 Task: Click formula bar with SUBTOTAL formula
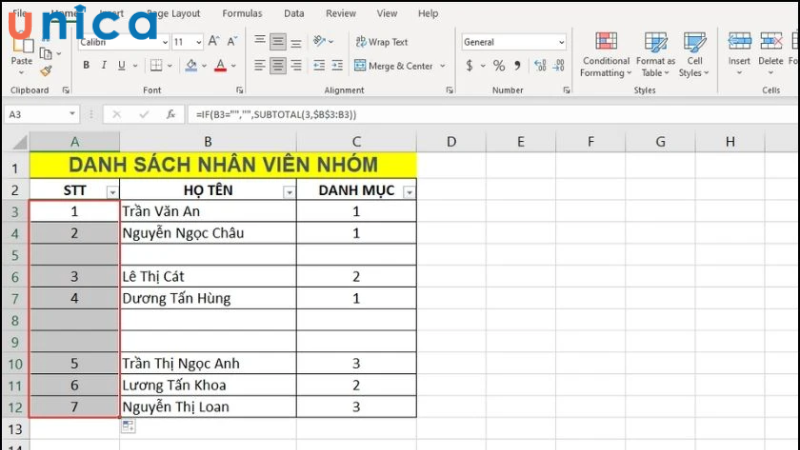pos(492,114)
